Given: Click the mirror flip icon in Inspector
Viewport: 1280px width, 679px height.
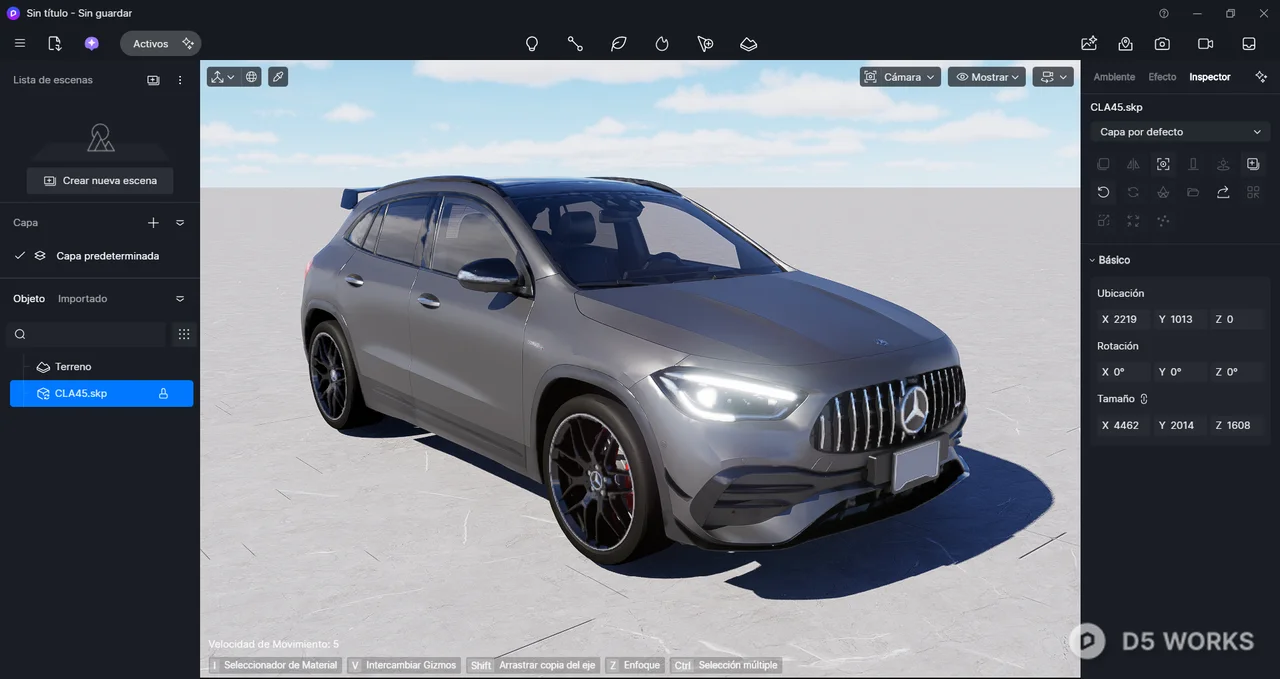Looking at the screenshot, I should tap(1133, 164).
